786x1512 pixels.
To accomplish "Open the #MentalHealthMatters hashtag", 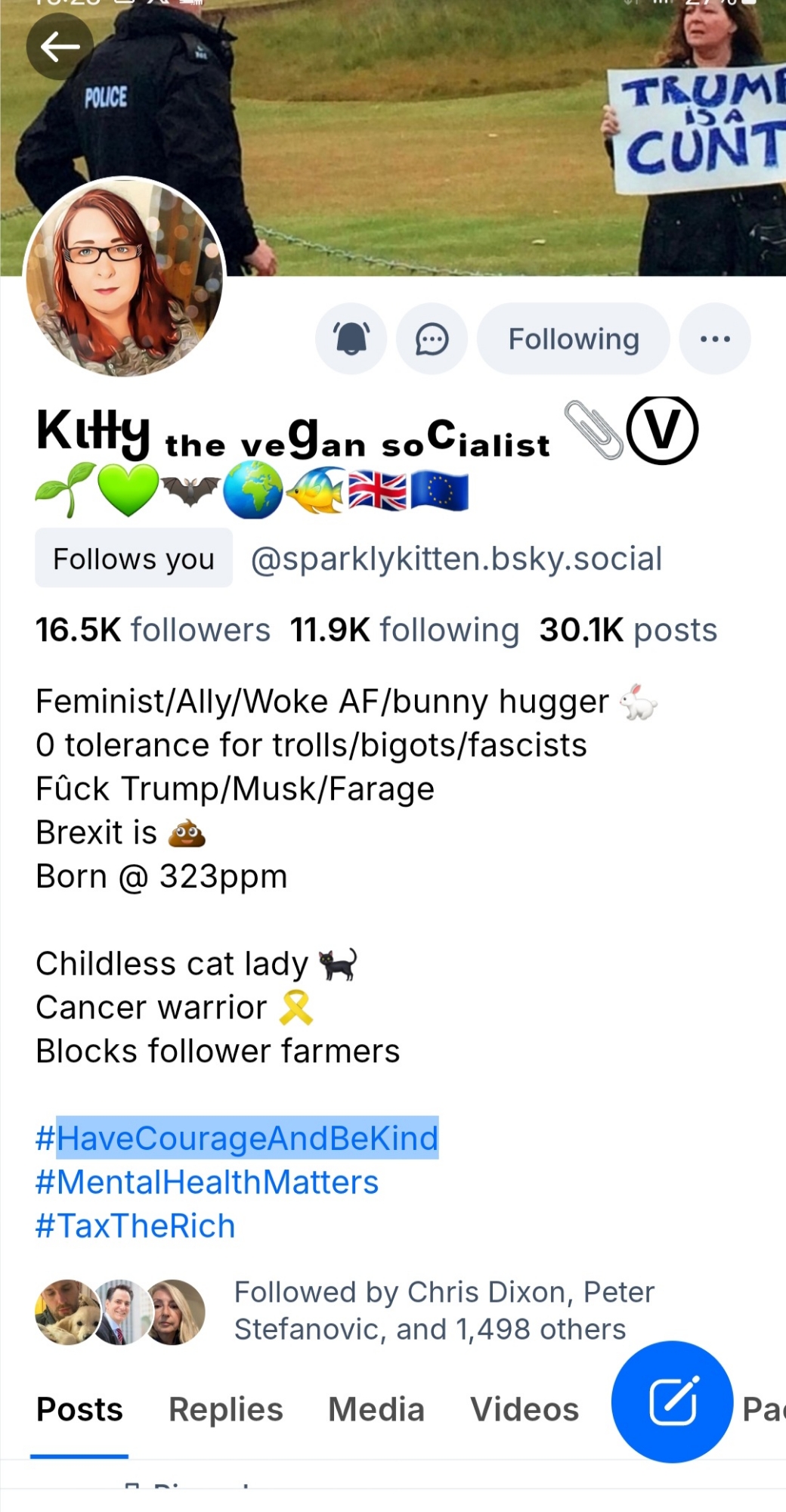I will click(x=207, y=1182).
